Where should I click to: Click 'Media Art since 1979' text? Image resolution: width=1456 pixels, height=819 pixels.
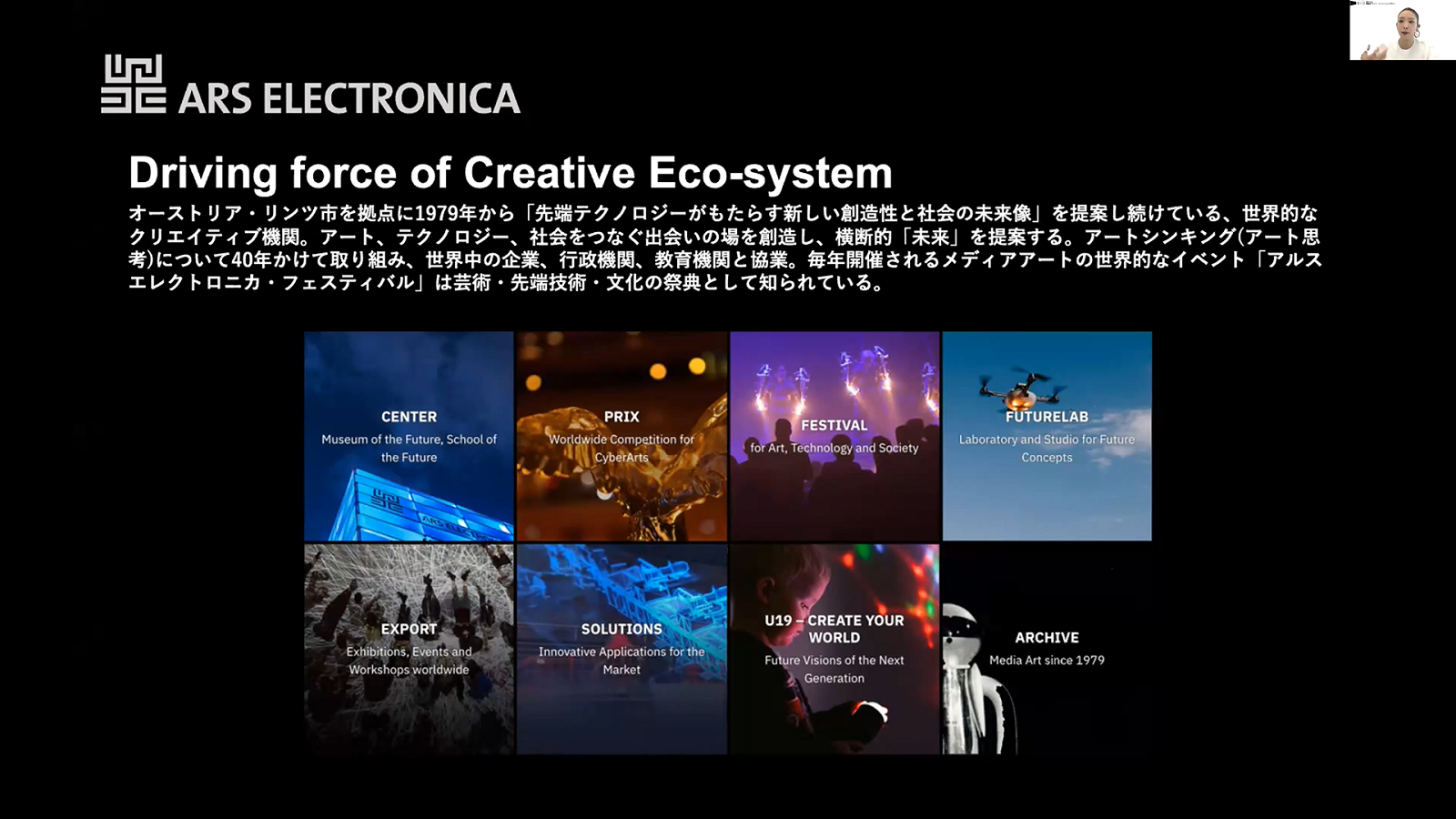1047,661
